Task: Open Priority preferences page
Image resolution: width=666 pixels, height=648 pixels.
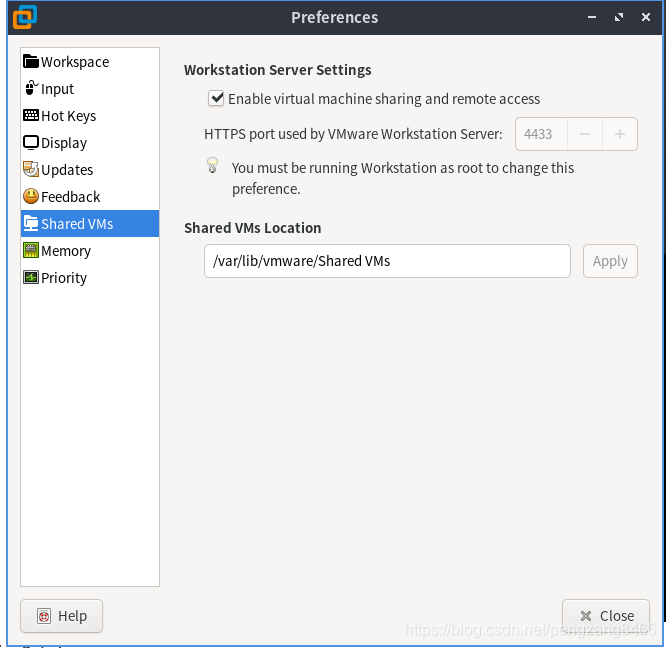Action: click(90, 278)
